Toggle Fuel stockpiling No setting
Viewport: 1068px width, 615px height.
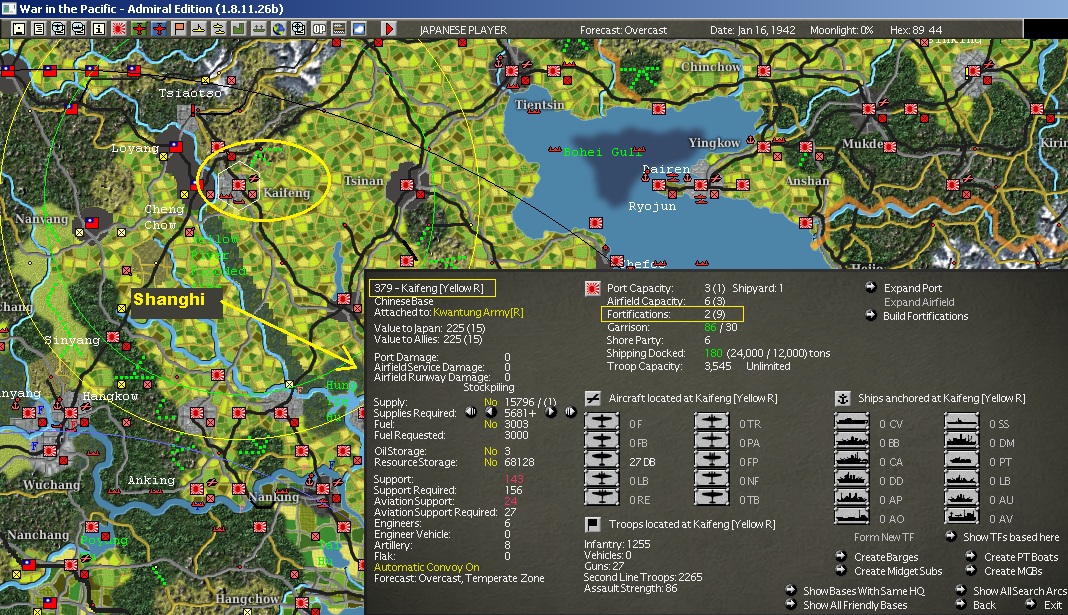pos(490,424)
